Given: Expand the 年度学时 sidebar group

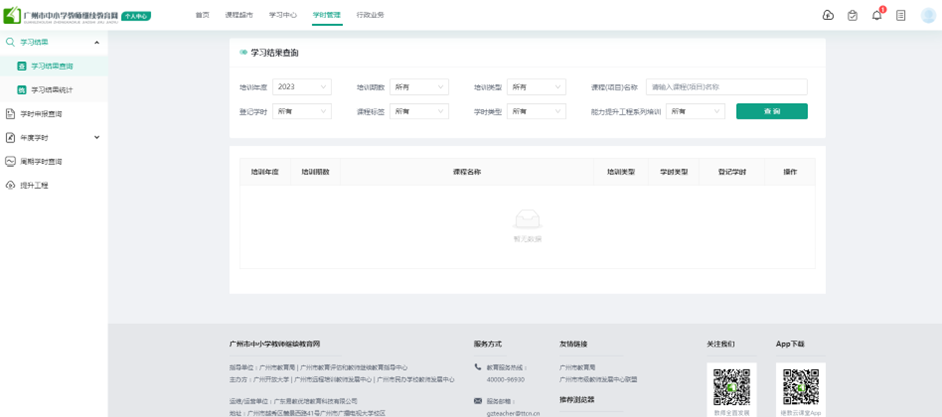Looking at the screenshot, I should 97,138.
